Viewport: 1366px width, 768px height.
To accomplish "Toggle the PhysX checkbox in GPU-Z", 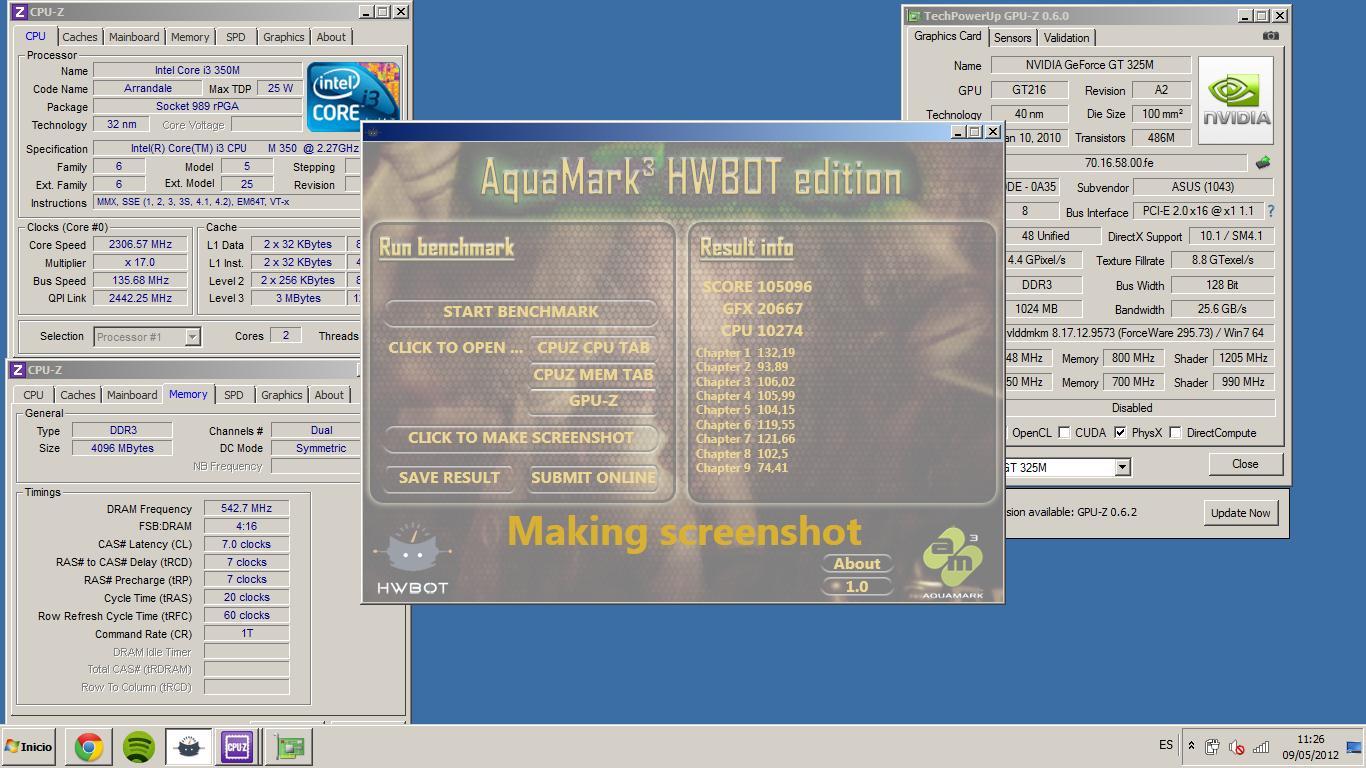I will coord(1120,433).
